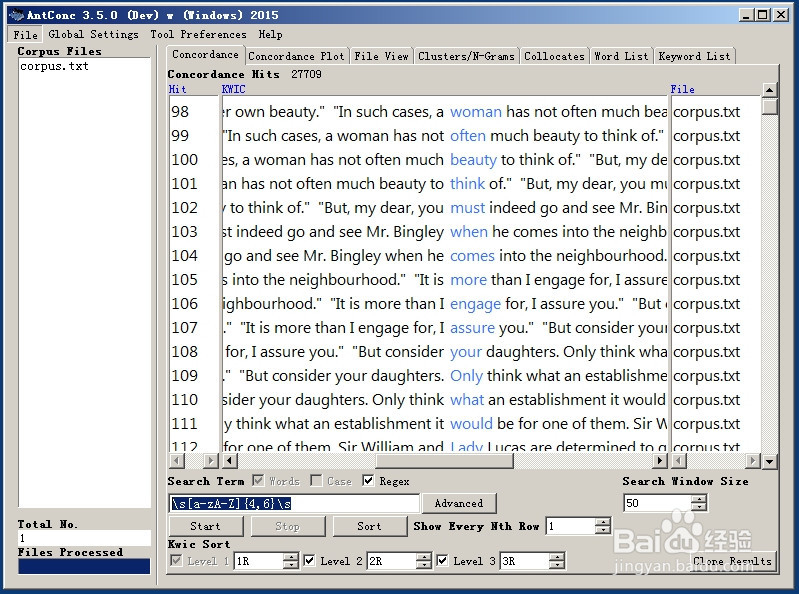Open the Tool Preferences menu
Screen dimensions: 799x594
(198, 34)
